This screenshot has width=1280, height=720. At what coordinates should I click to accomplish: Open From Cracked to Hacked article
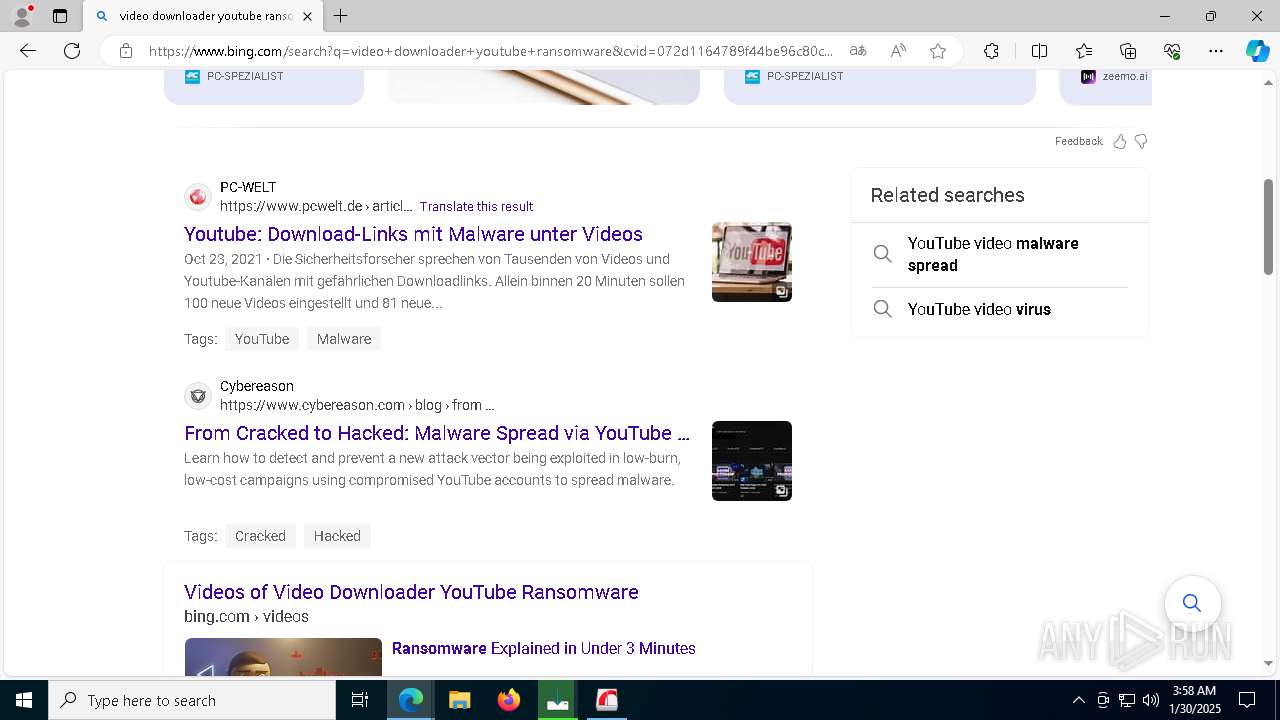pos(437,433)
